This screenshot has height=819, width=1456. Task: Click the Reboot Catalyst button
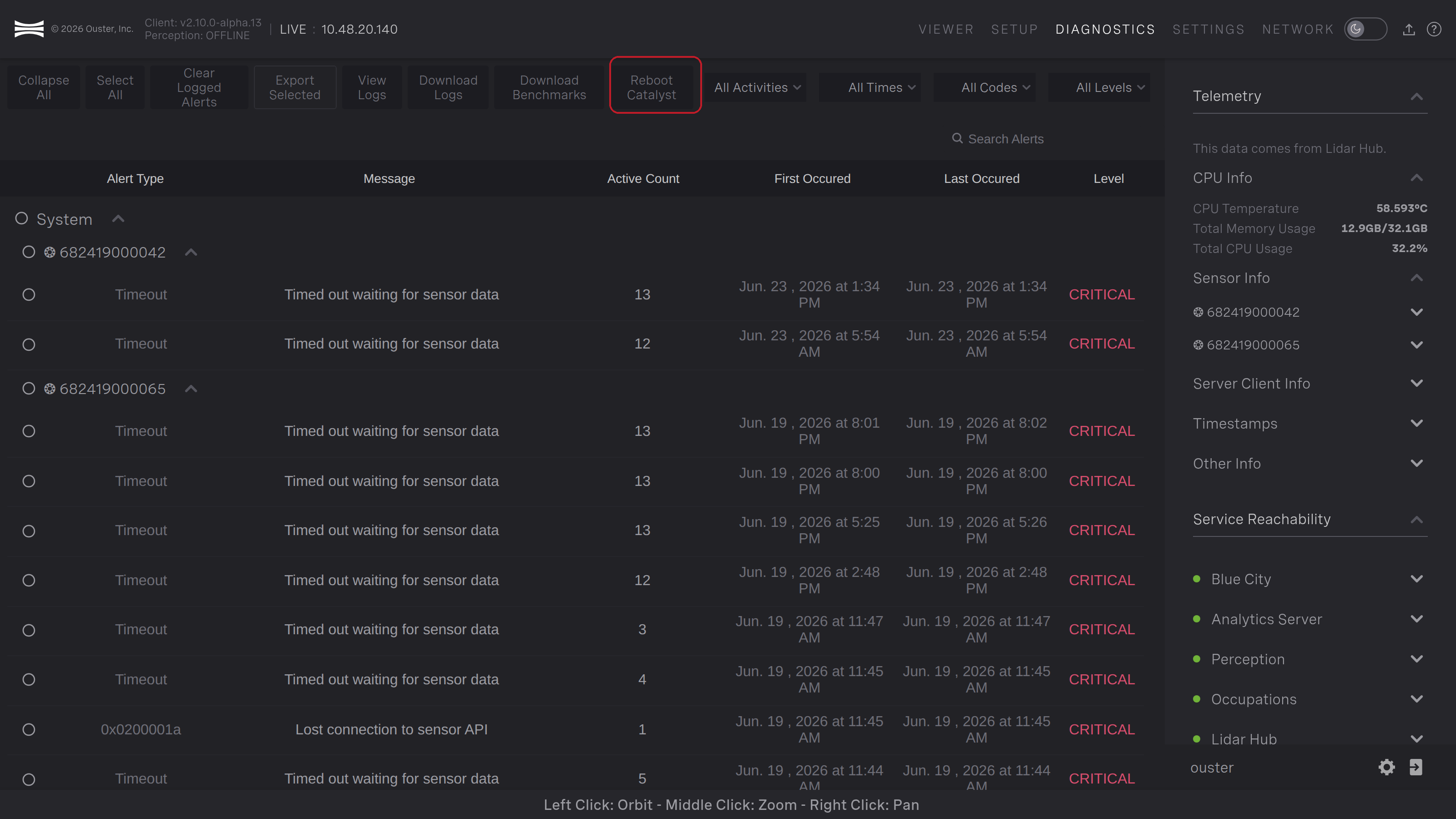coord(652,88)
